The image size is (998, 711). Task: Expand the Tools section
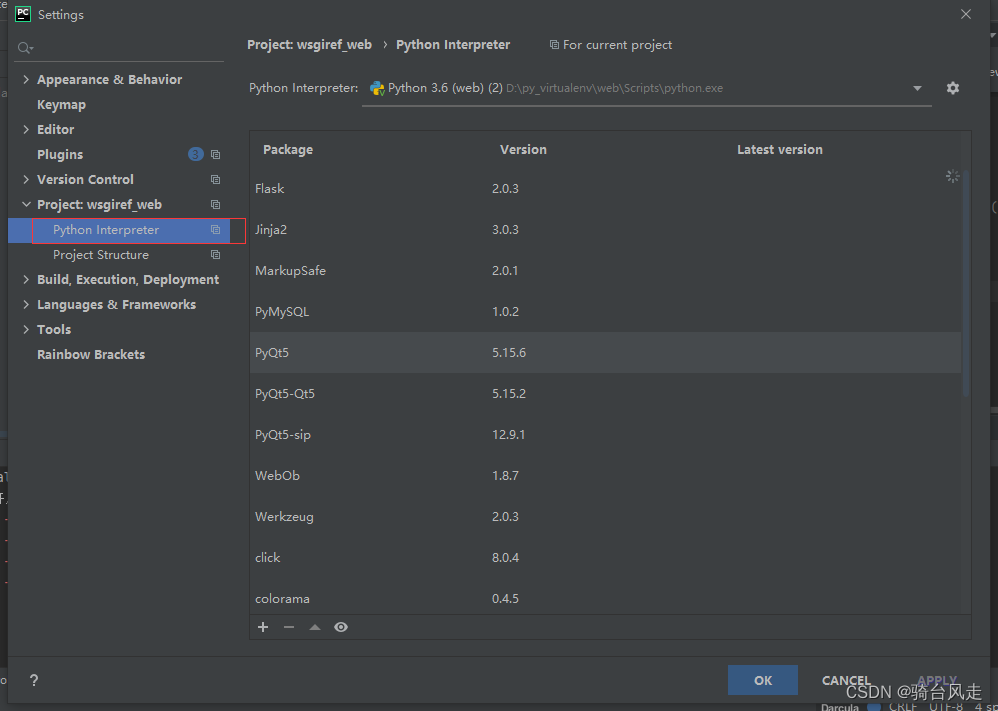coord(26,329)
